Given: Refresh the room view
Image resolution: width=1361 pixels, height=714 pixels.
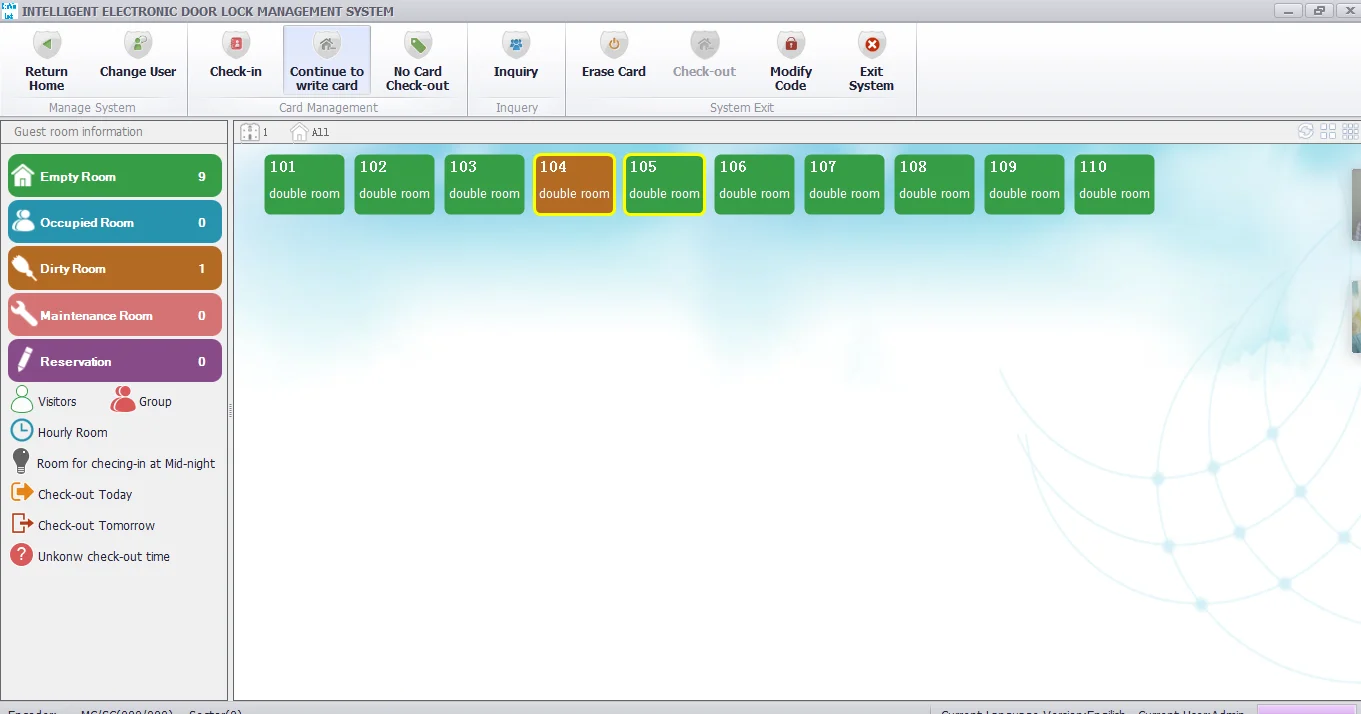Looking at the screenshot, I should 1306,132.
